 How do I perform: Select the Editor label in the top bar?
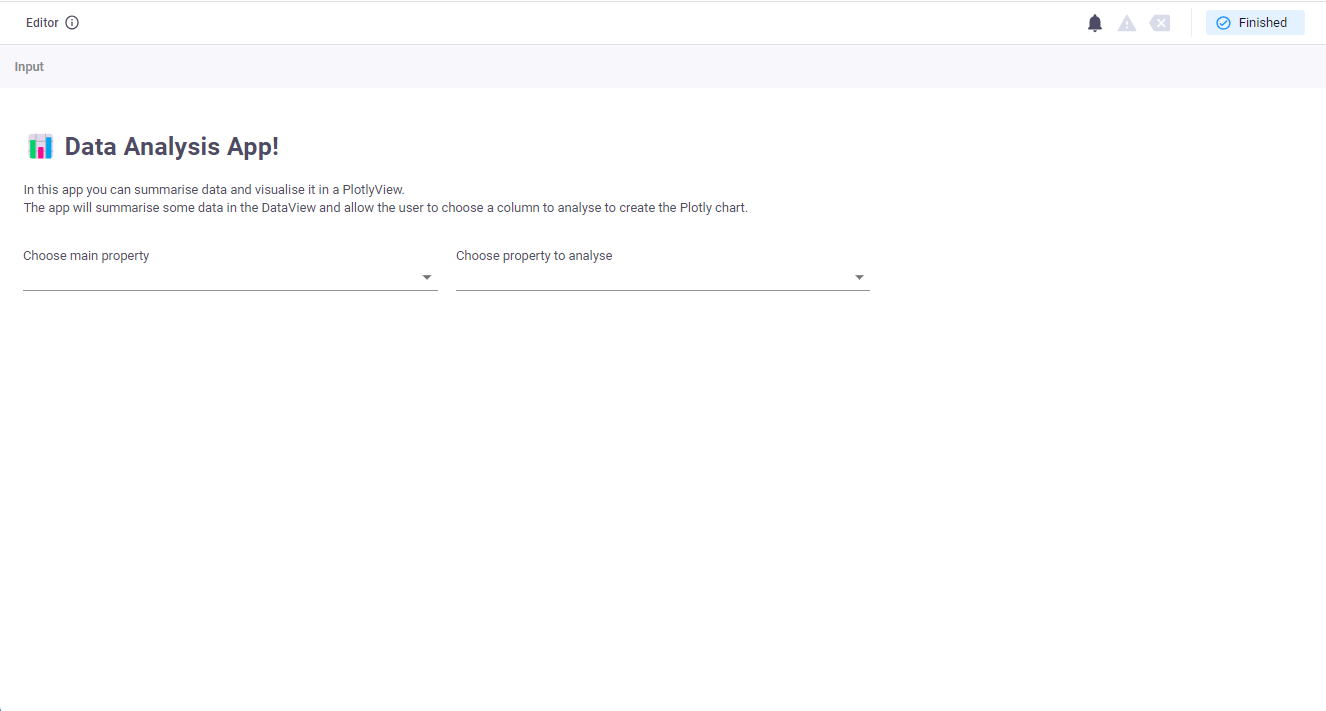[x=42, y=23]
